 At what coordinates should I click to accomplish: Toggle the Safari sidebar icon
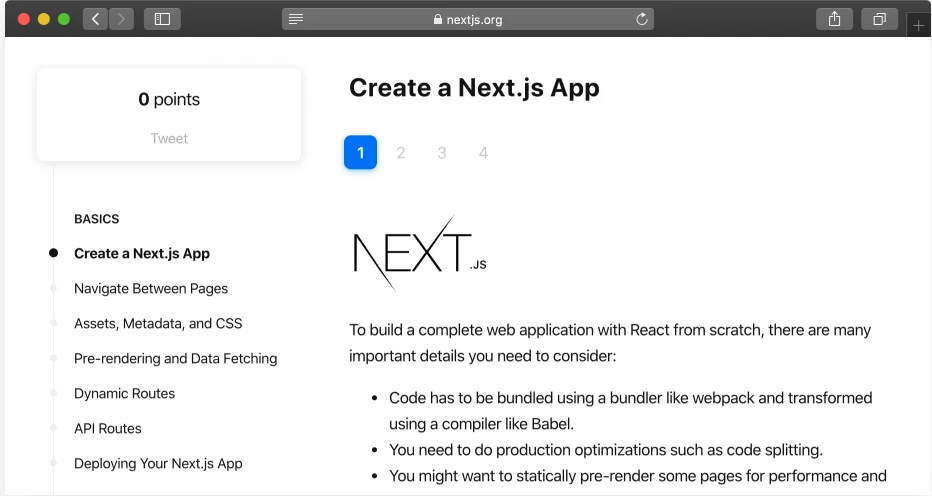point(162,19)
